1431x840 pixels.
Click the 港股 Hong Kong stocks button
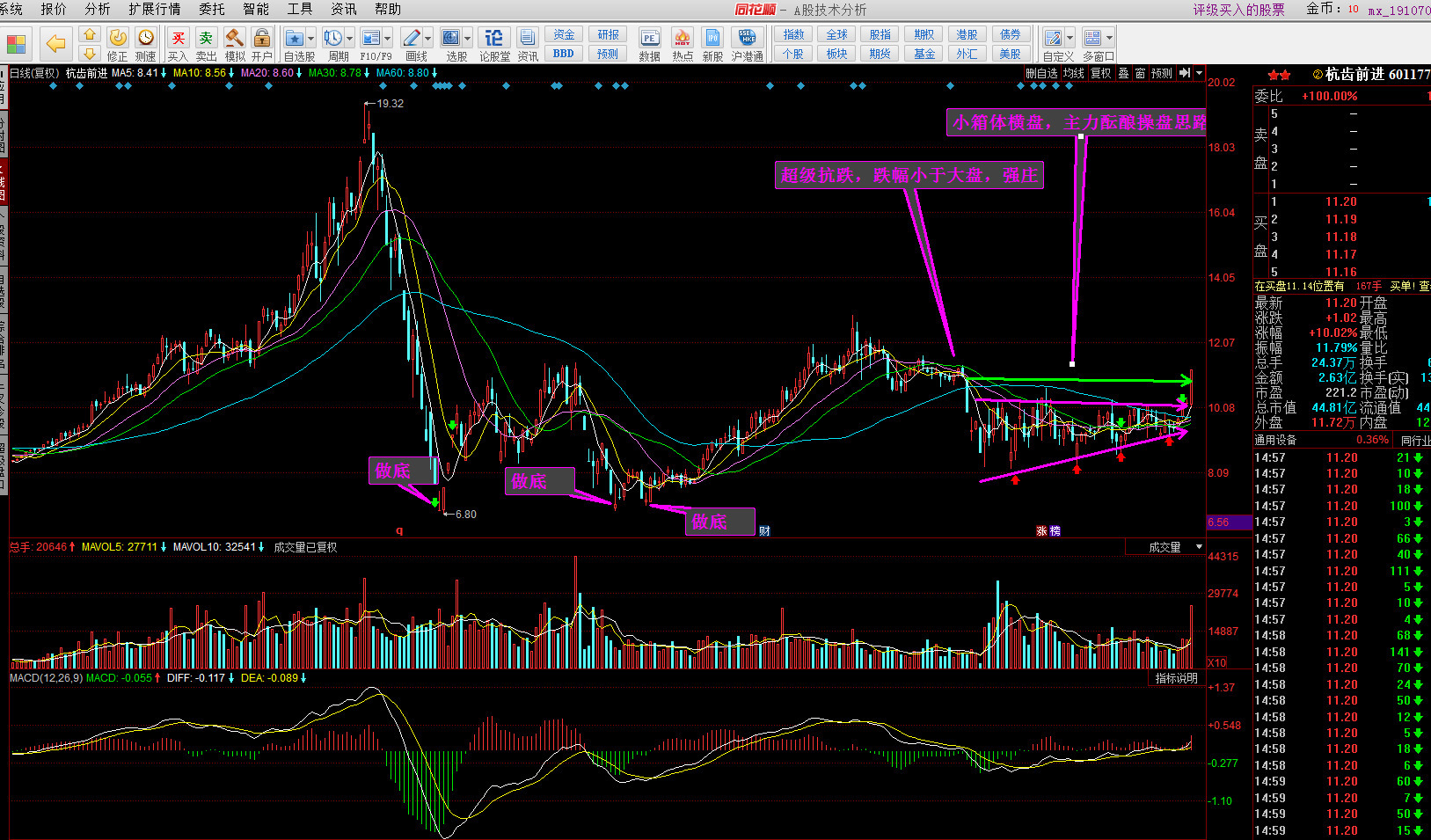tap(967, 34)
